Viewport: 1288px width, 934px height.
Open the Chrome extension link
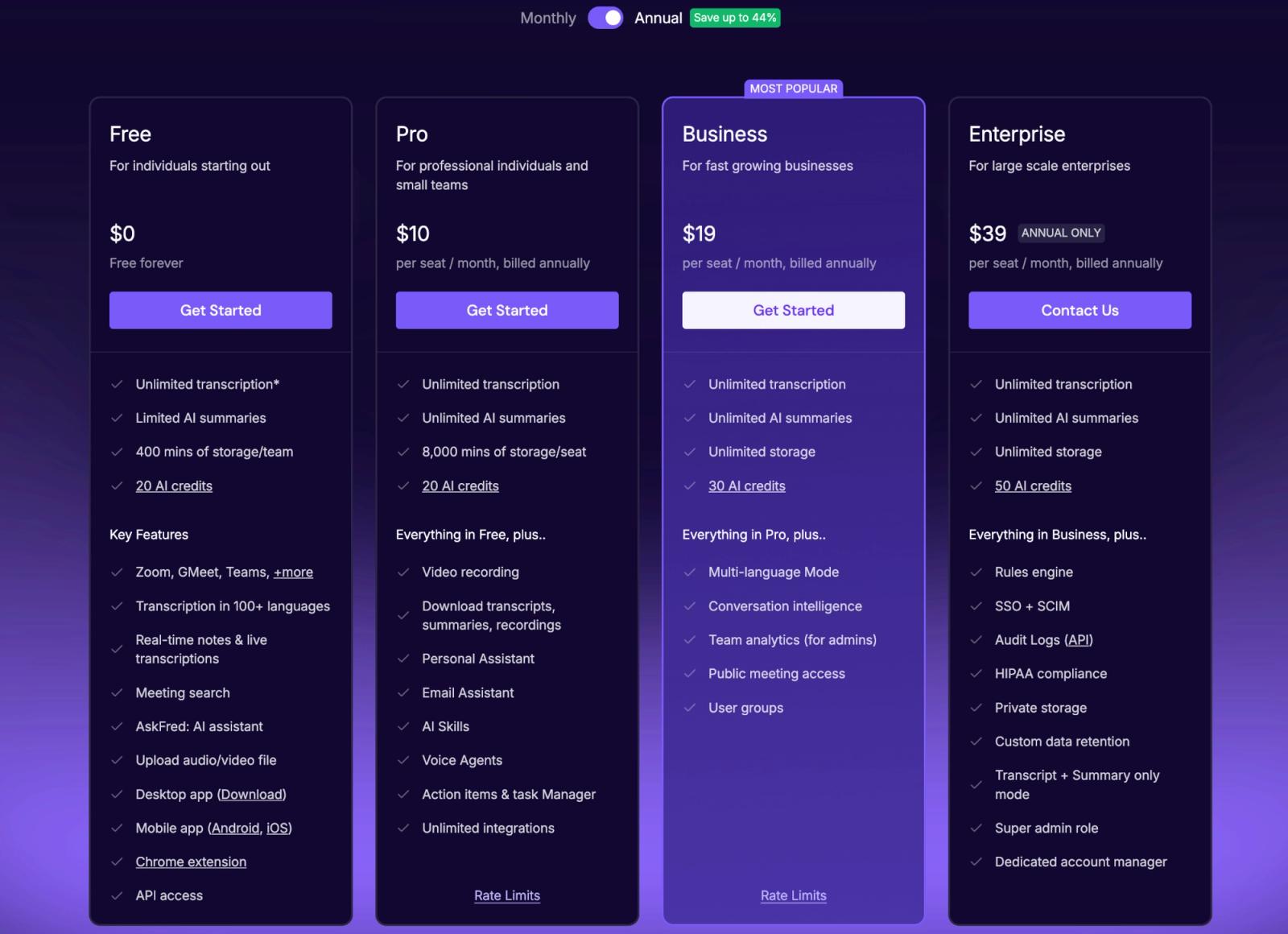coord(191,862)
